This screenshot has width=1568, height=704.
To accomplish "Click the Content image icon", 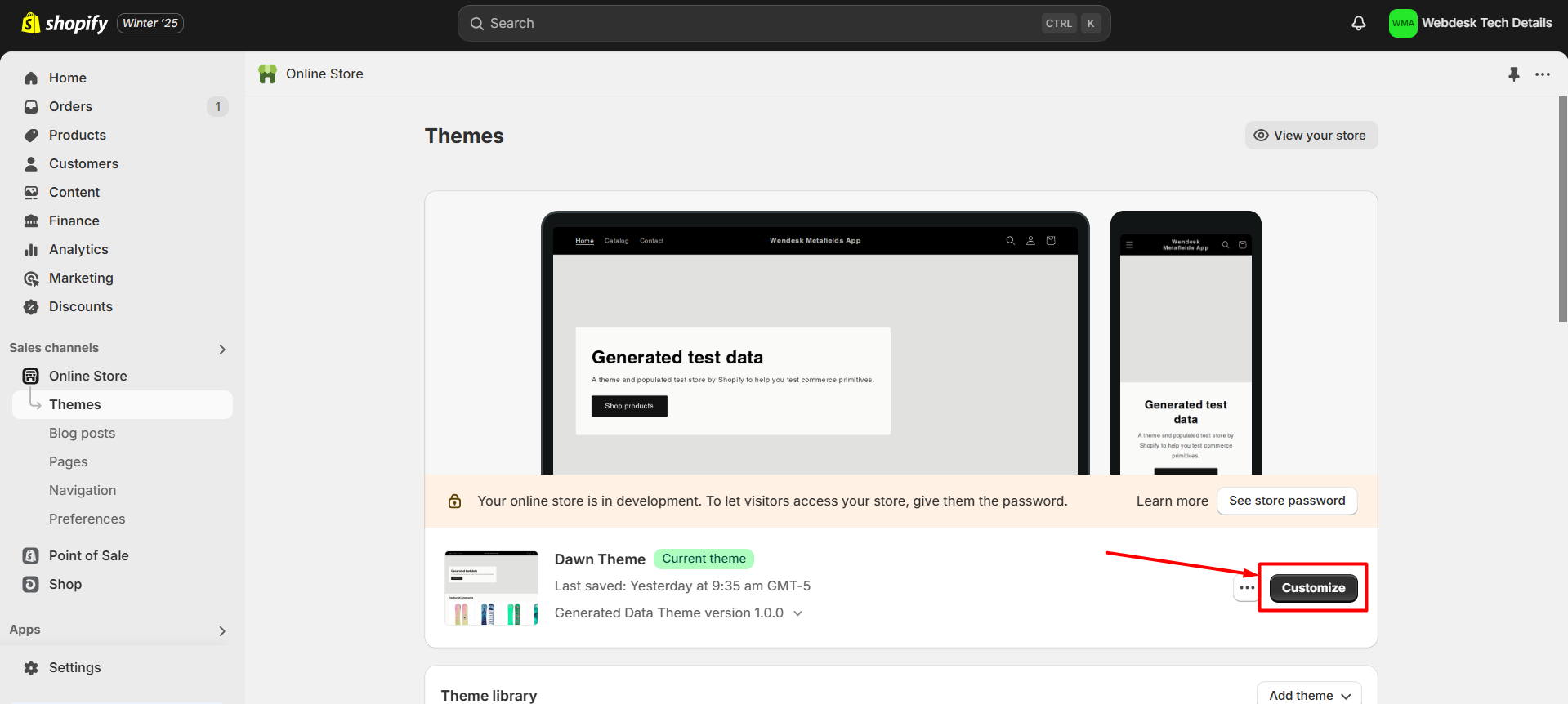I will 31,192.
